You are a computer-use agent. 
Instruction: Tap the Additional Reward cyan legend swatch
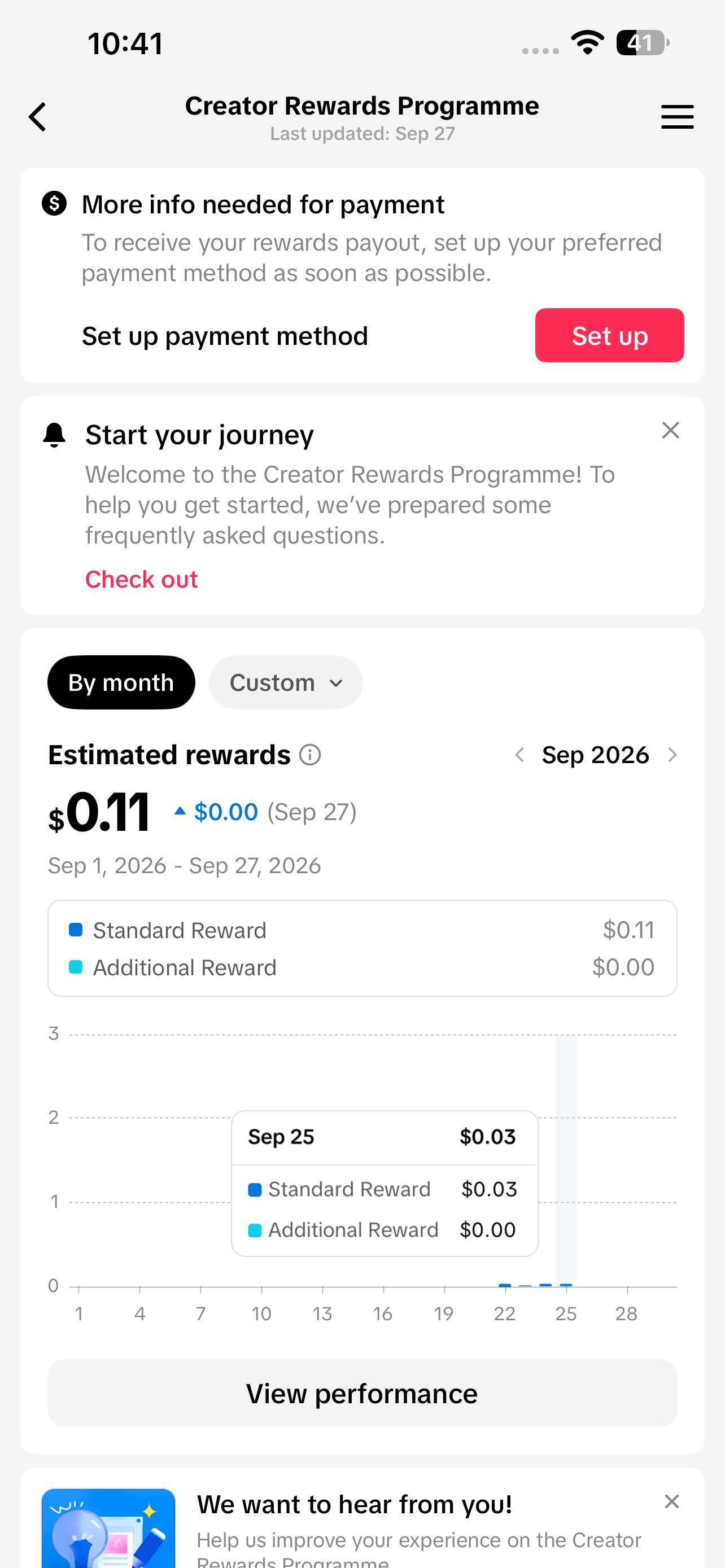point(76,967)
